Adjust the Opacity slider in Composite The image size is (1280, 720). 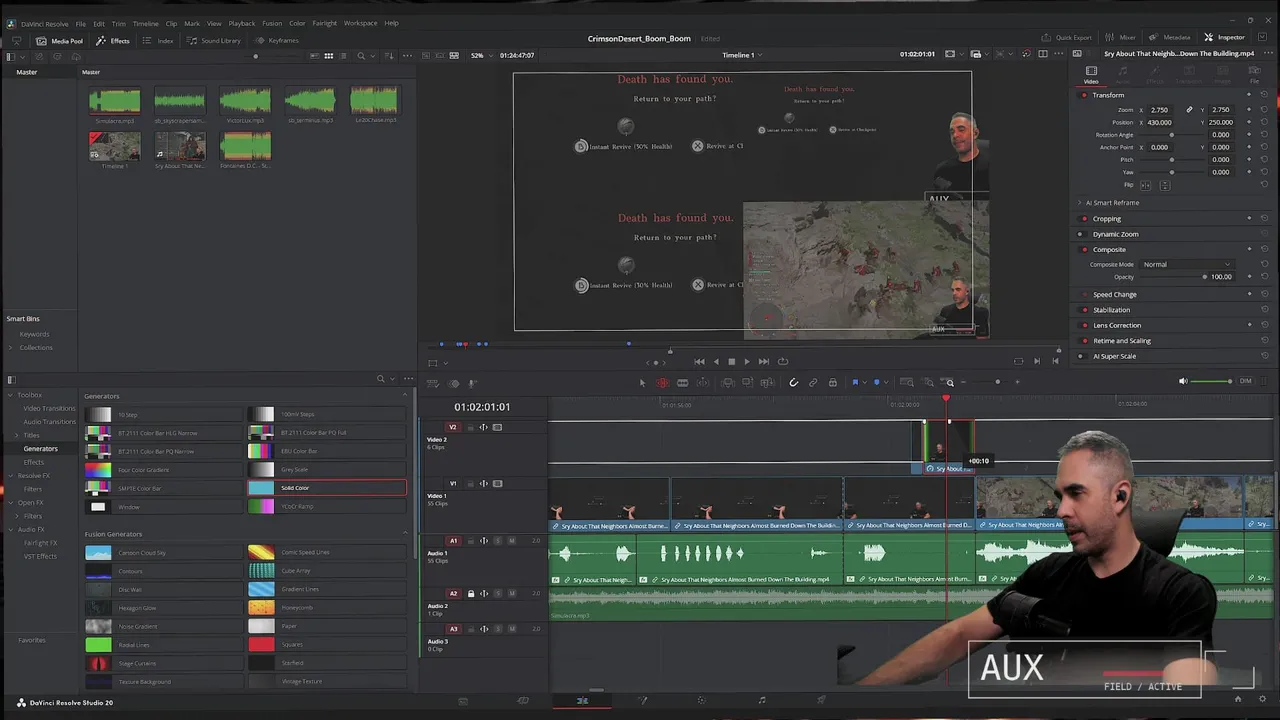1172,276
